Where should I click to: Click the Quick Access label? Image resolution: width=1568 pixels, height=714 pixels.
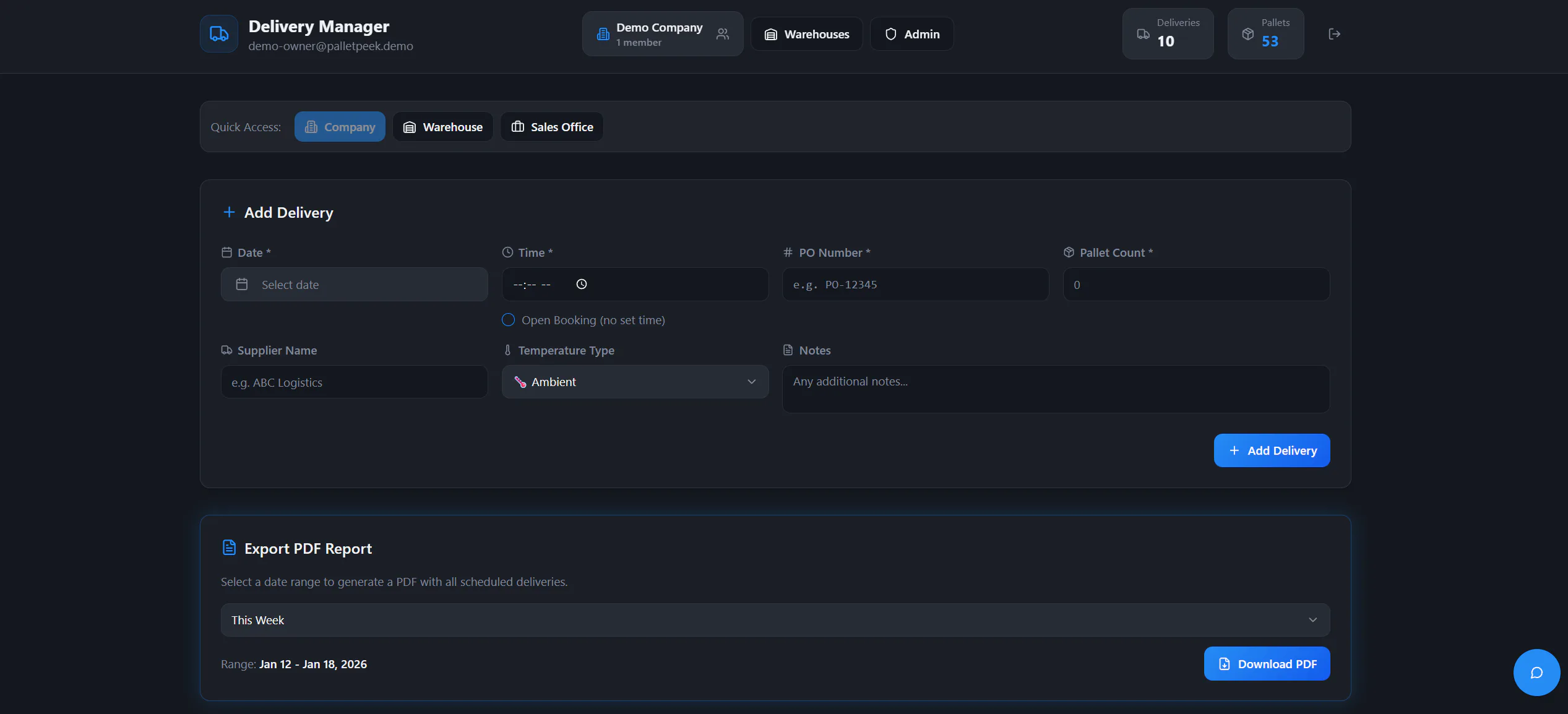pyautogui.click(x=246, y=127)
